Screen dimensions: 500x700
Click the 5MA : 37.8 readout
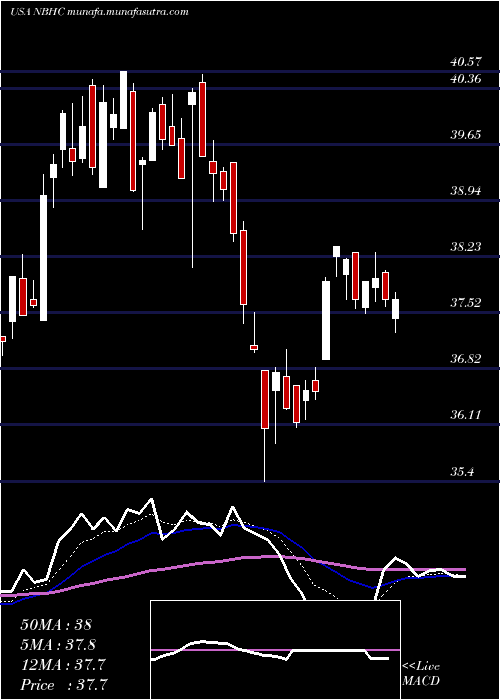coord(58,645)
